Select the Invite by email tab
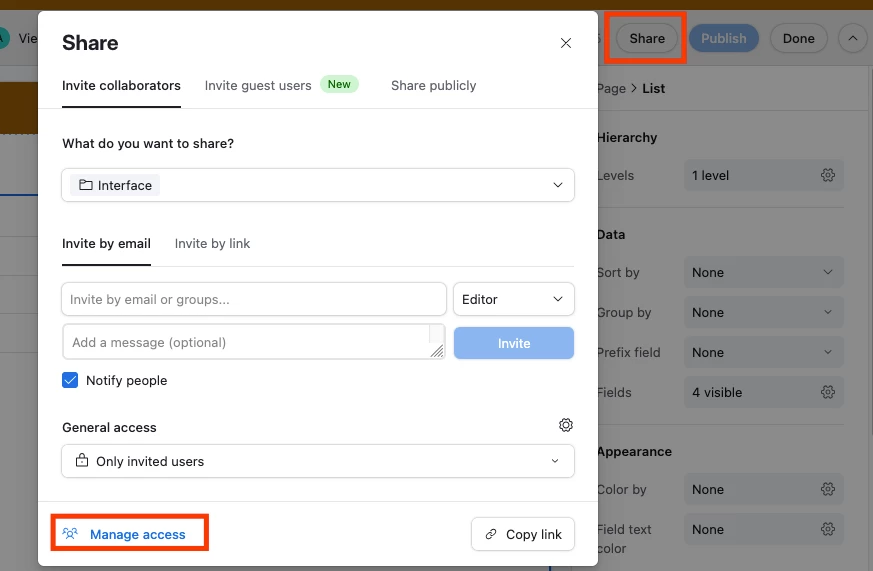The width and height of the screenshot is (873, 571). (106, 243)
